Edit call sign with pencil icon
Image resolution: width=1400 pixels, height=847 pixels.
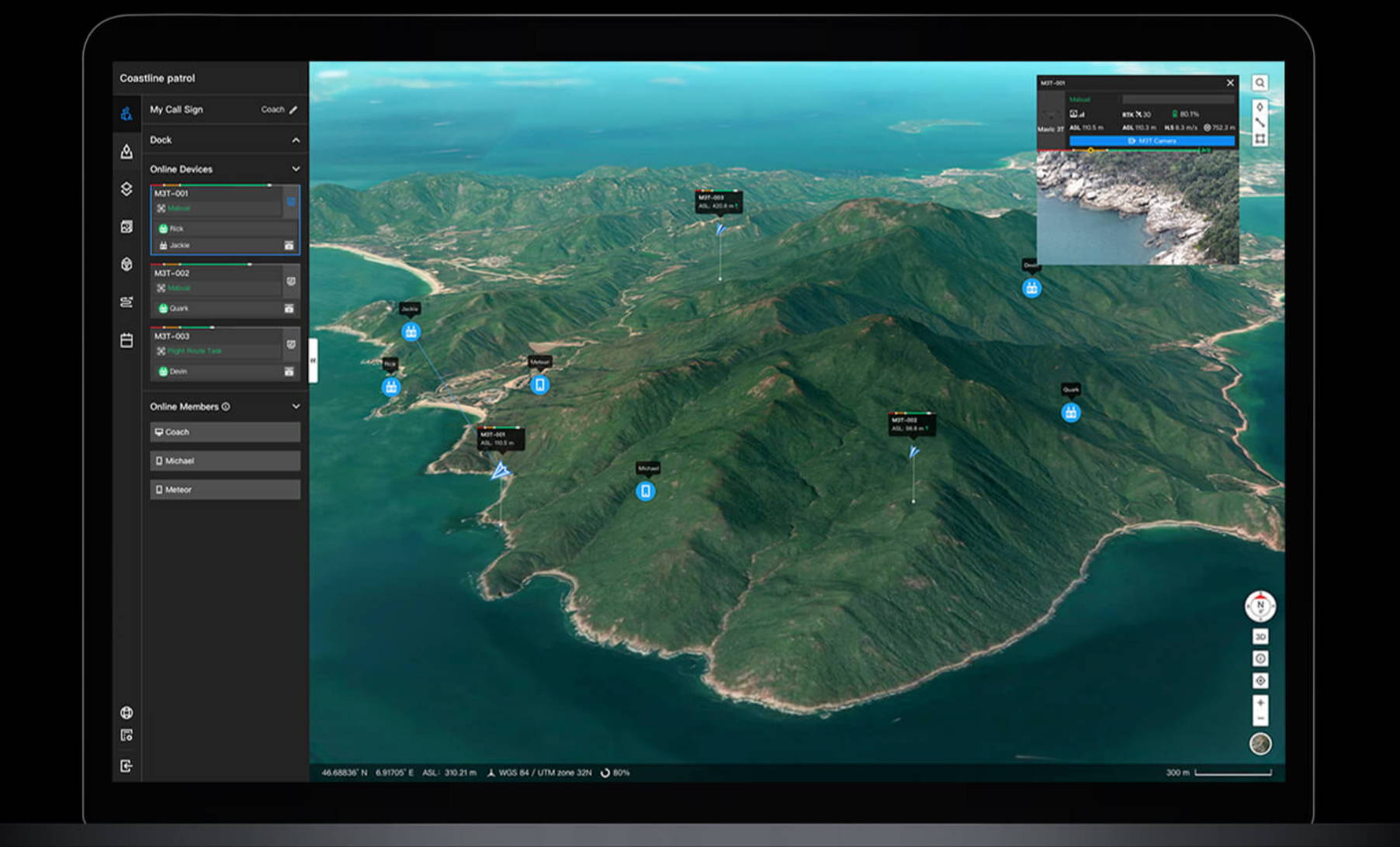tap(293, 110)
